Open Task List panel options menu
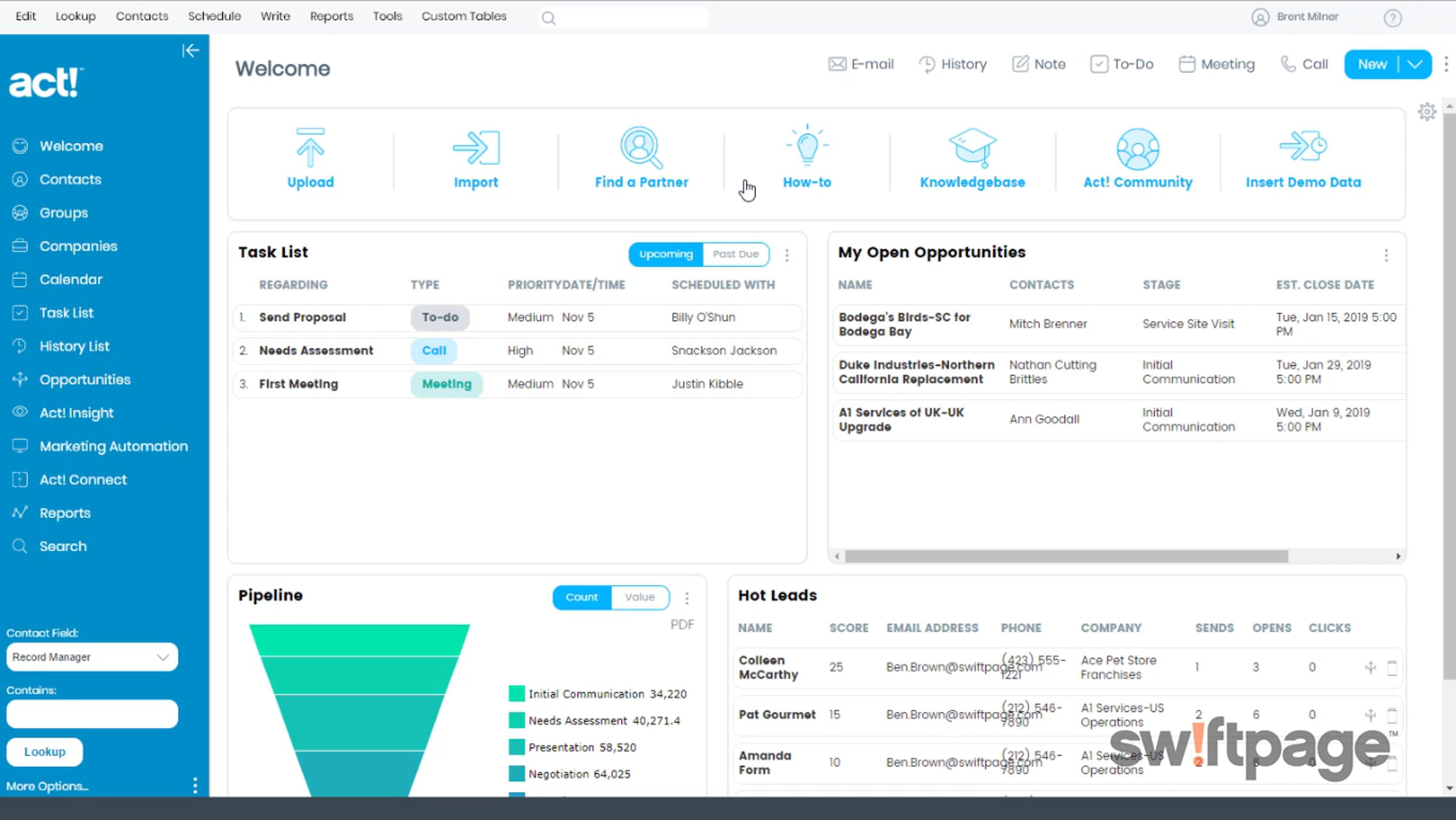This screenshot has height=820, width=1456. pos(787,255)
